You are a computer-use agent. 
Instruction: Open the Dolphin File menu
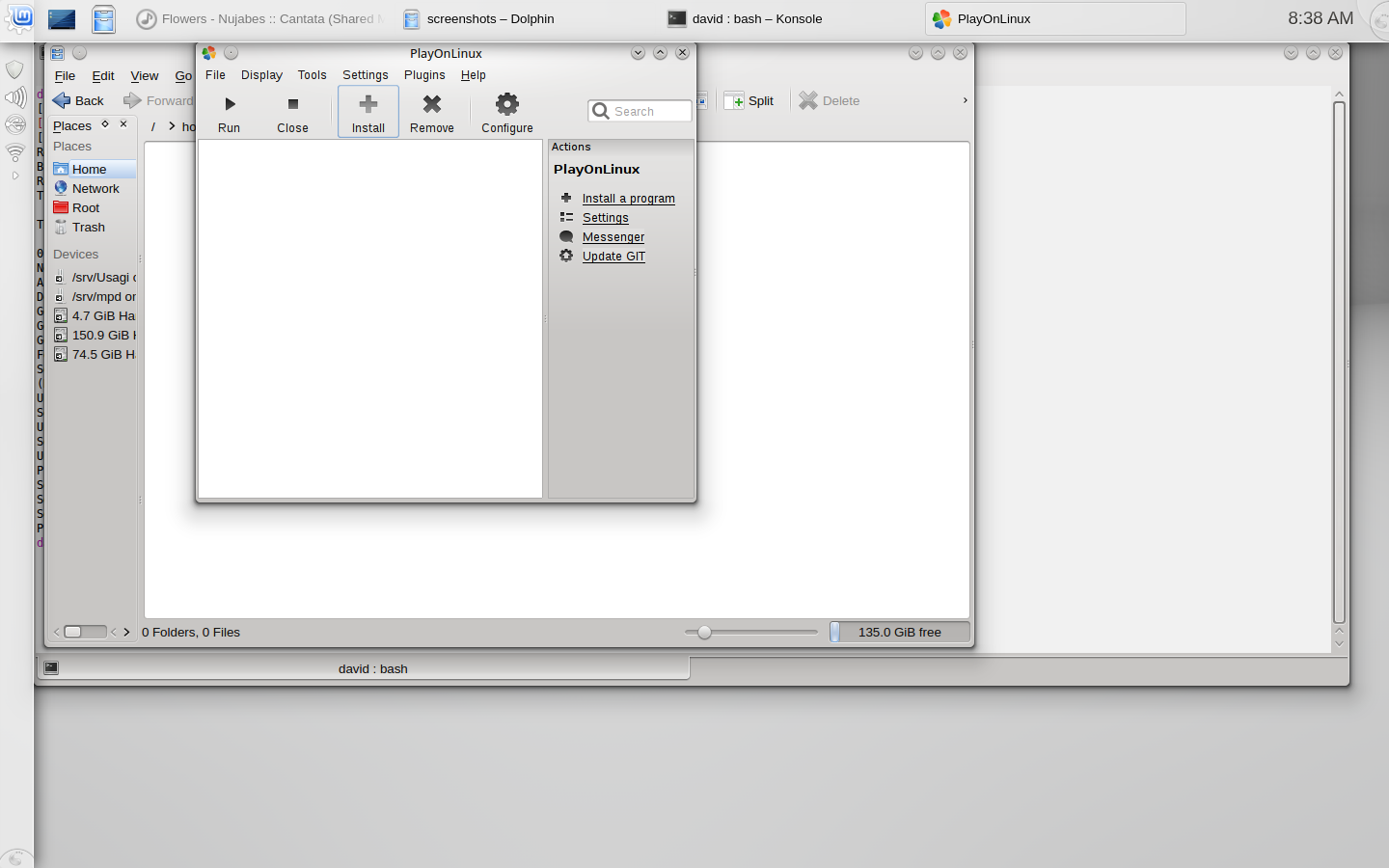[65, 75]
